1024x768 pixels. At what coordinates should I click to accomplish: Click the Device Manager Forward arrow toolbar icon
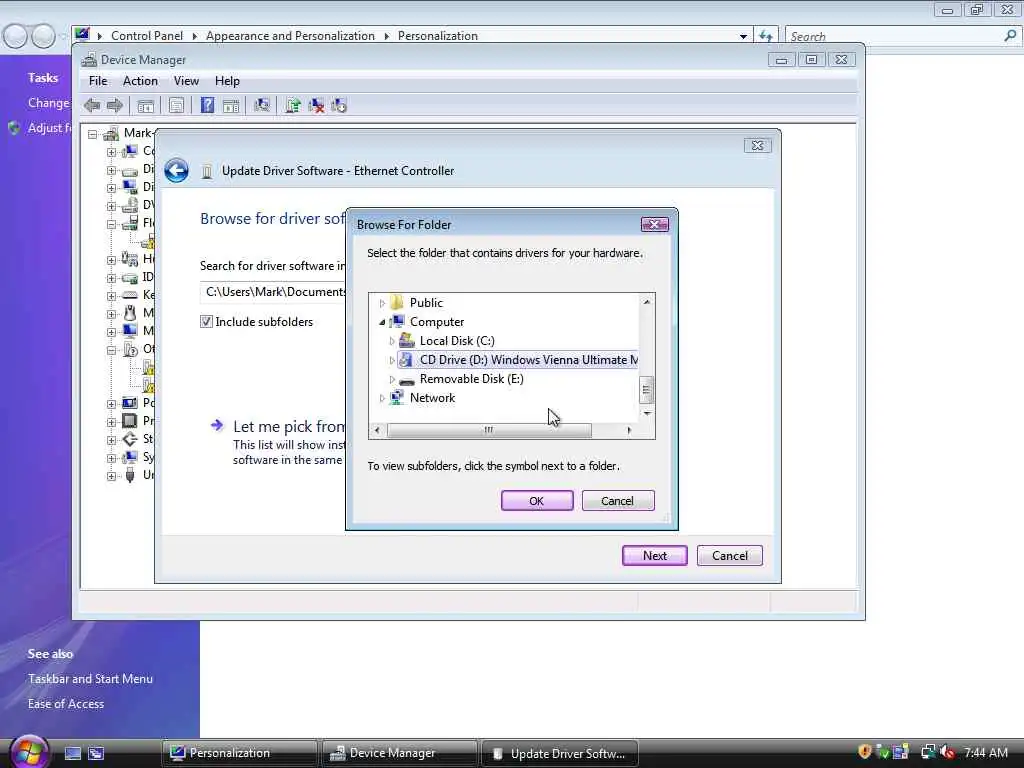[115, 105]
